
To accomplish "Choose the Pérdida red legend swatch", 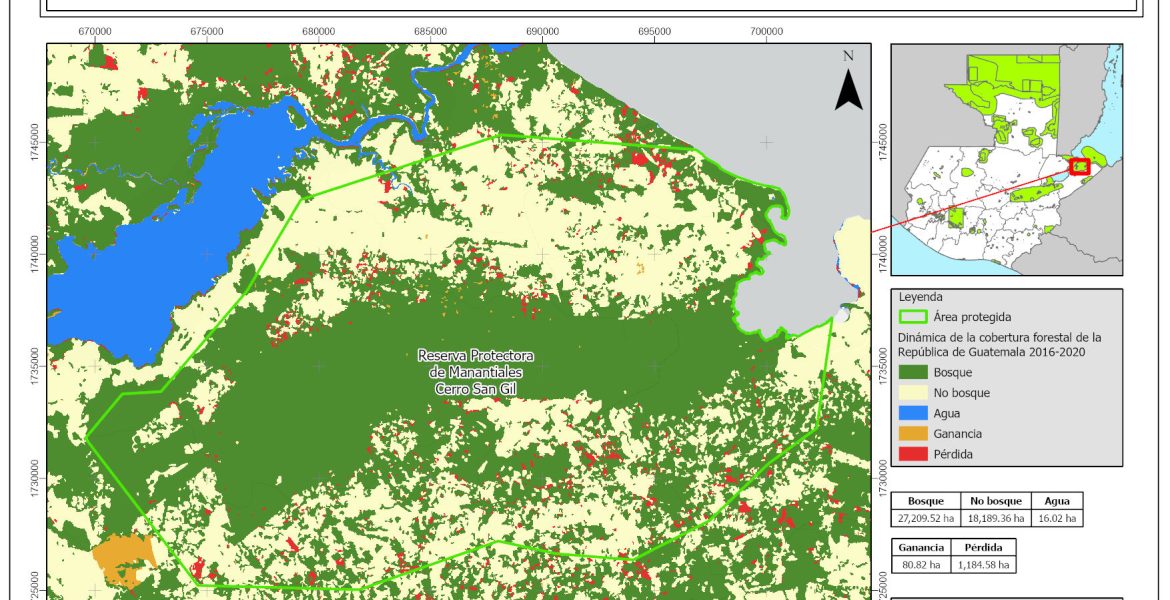I will (x=911, y=454).
